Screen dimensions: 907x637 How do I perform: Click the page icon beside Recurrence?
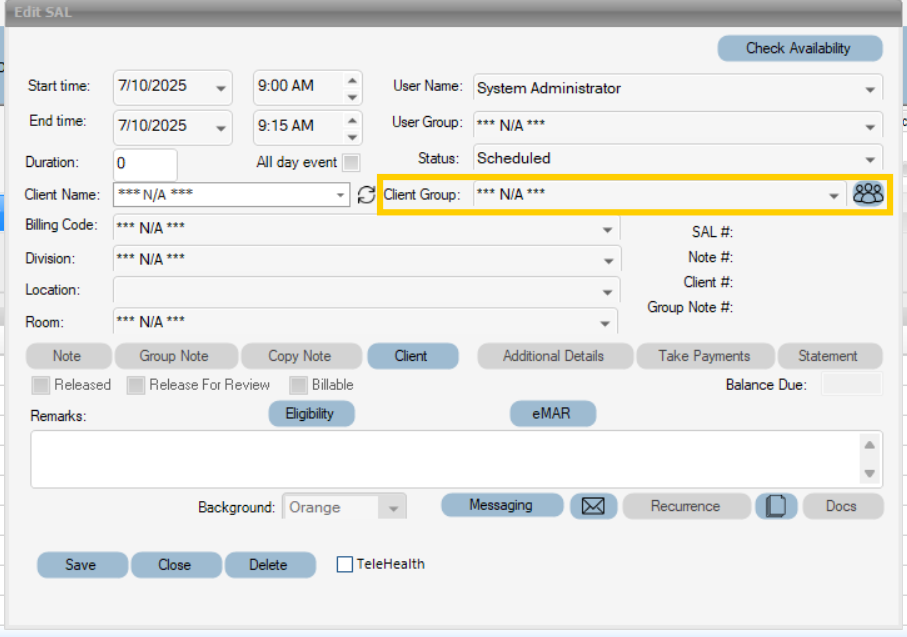pos(777,506)
